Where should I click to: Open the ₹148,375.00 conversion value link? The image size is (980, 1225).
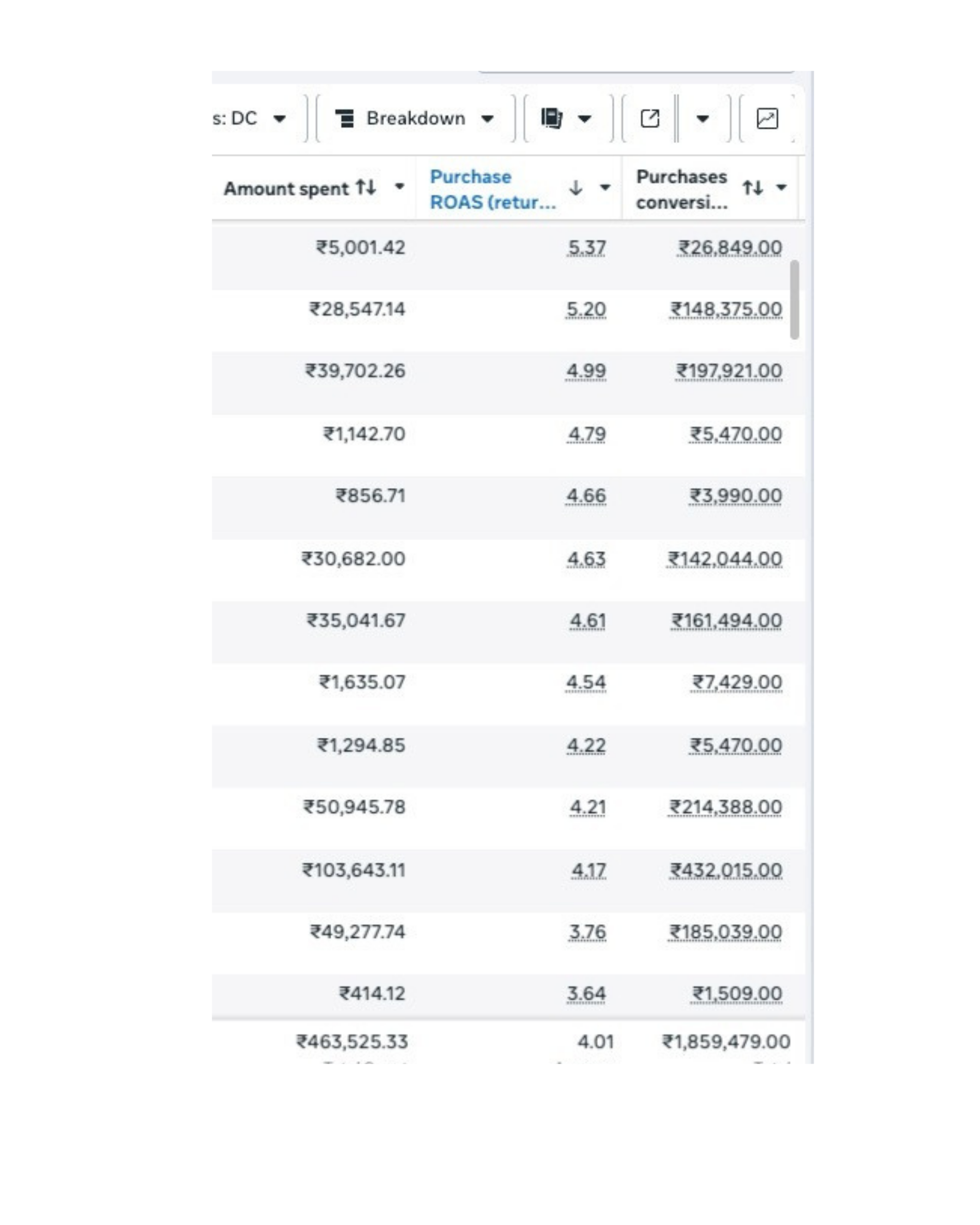[726, 309]
